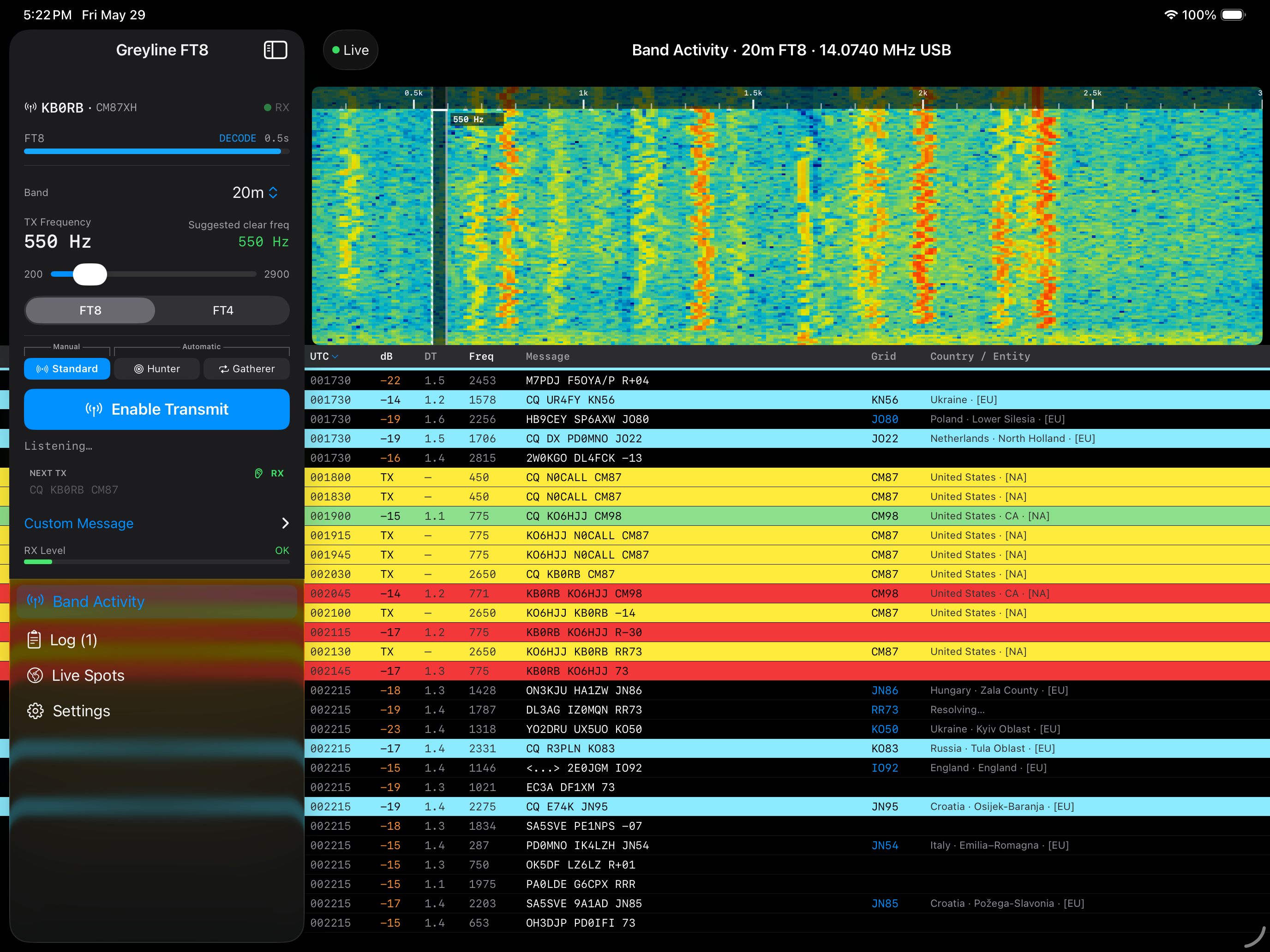Click the battery status icon
The image size is (1270, 952).
pyautogui.click(x=1233, y=15)
